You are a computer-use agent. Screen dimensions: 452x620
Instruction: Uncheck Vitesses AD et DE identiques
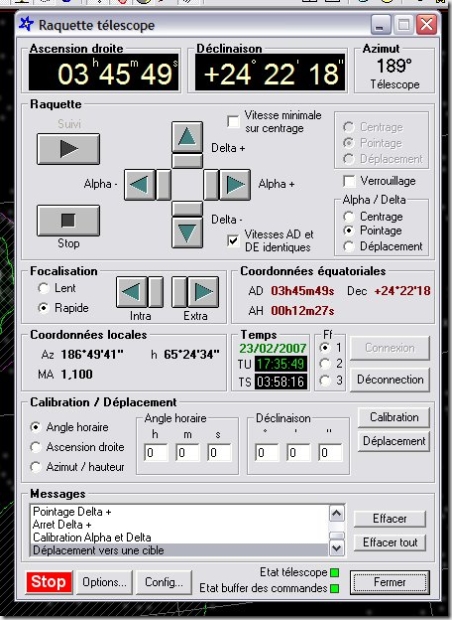[233, 240]
